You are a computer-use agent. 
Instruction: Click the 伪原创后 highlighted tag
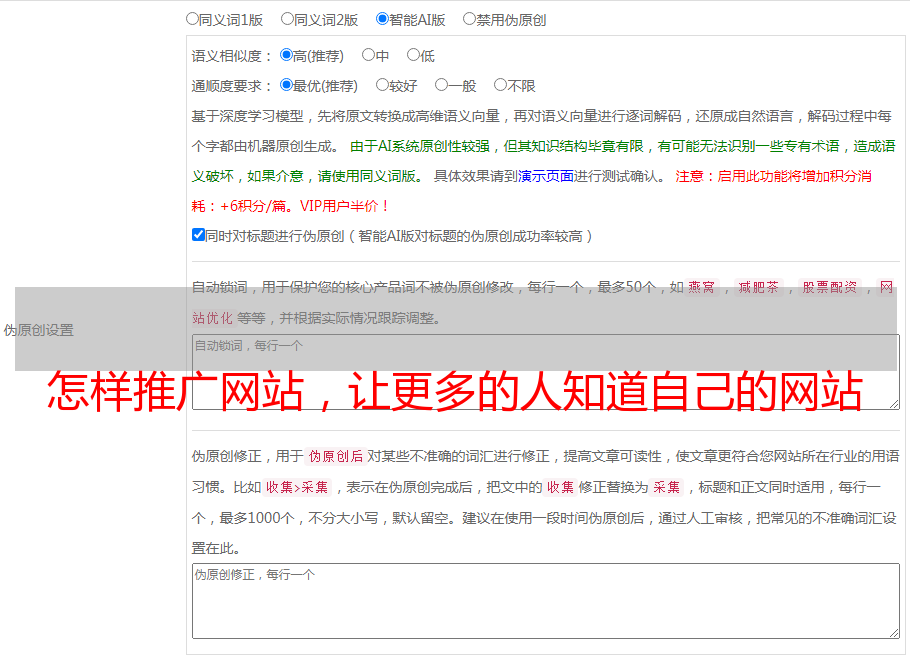(335, 456)
